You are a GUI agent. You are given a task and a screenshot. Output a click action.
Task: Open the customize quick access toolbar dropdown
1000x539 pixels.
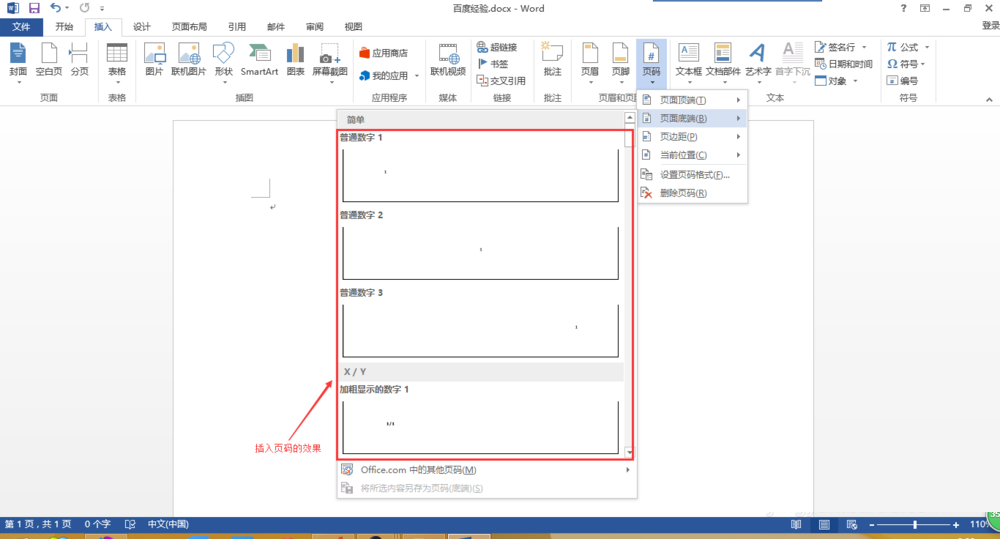(x=102, y=8)
